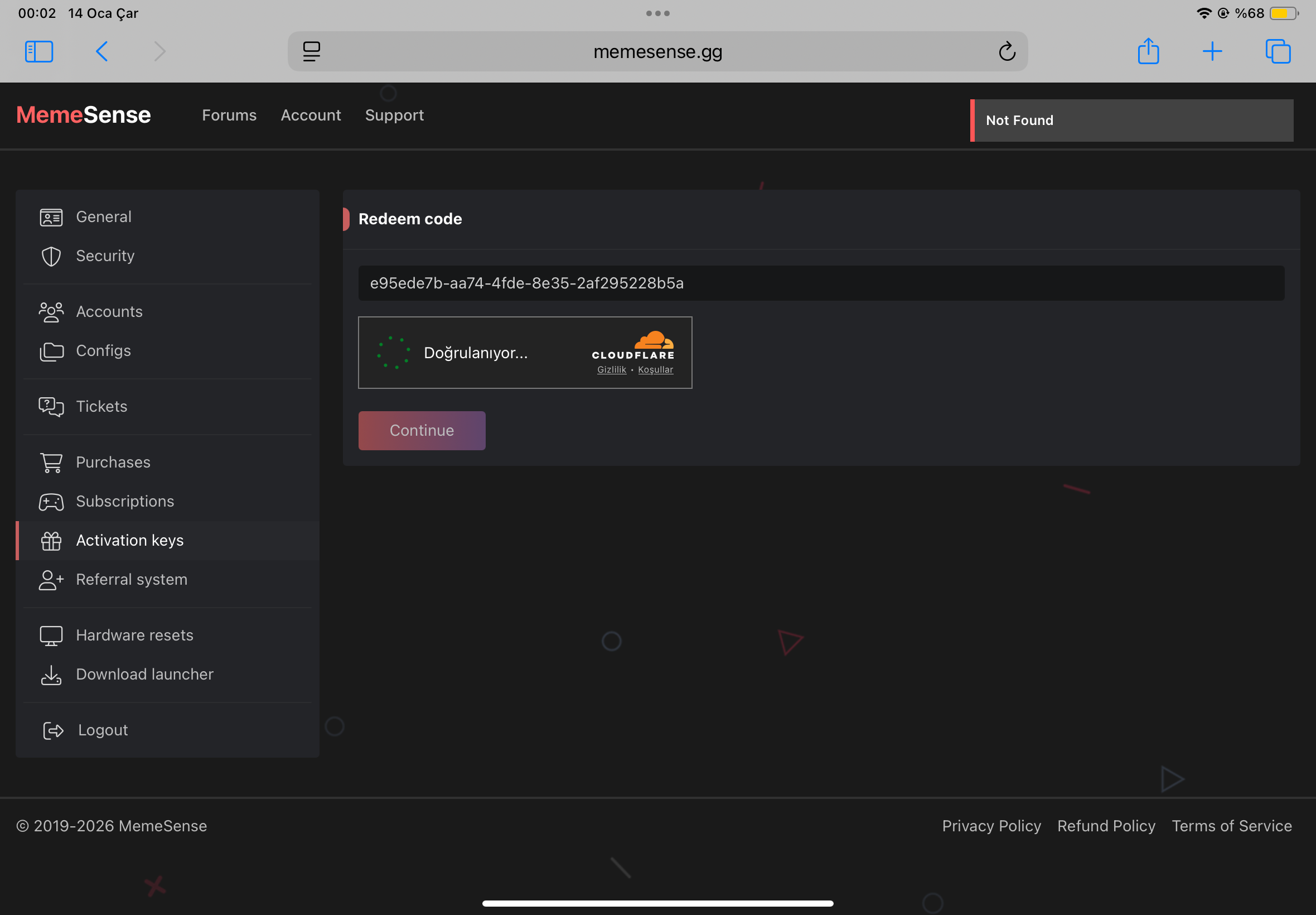Viewport: 1316px width, 915px height.
Task: Toggle the Safari sidebar panel icon
Action: (39, 51)
